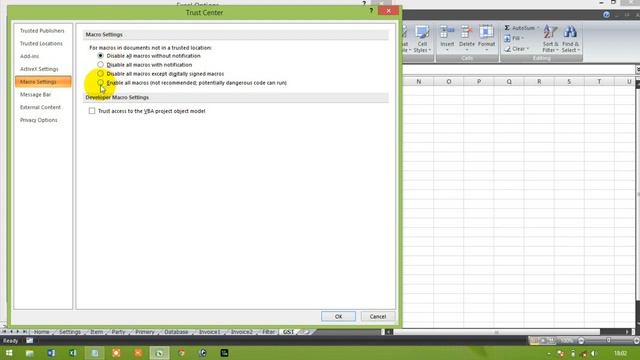Go to first sheet navigation arrow

pyautogui.click(x=4, y=332)
